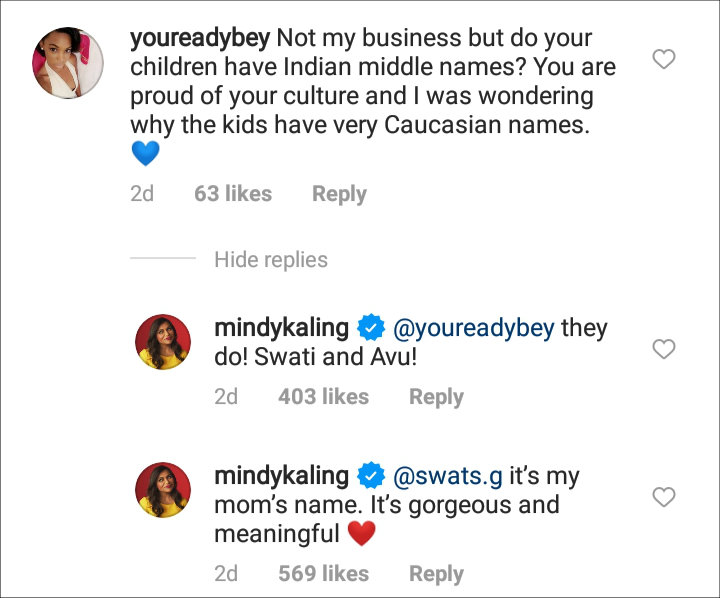The image size is (720, 598).
Task: Click the mindykaling username in "mom's name" reply
Action: click(281, 476)
